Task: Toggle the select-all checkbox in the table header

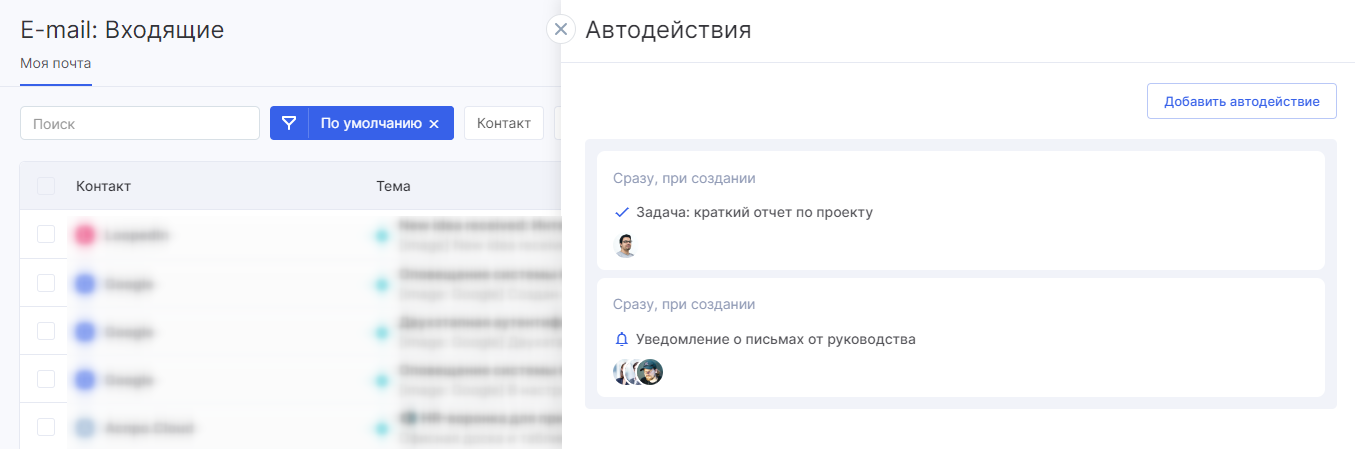Action: [46, 186]
